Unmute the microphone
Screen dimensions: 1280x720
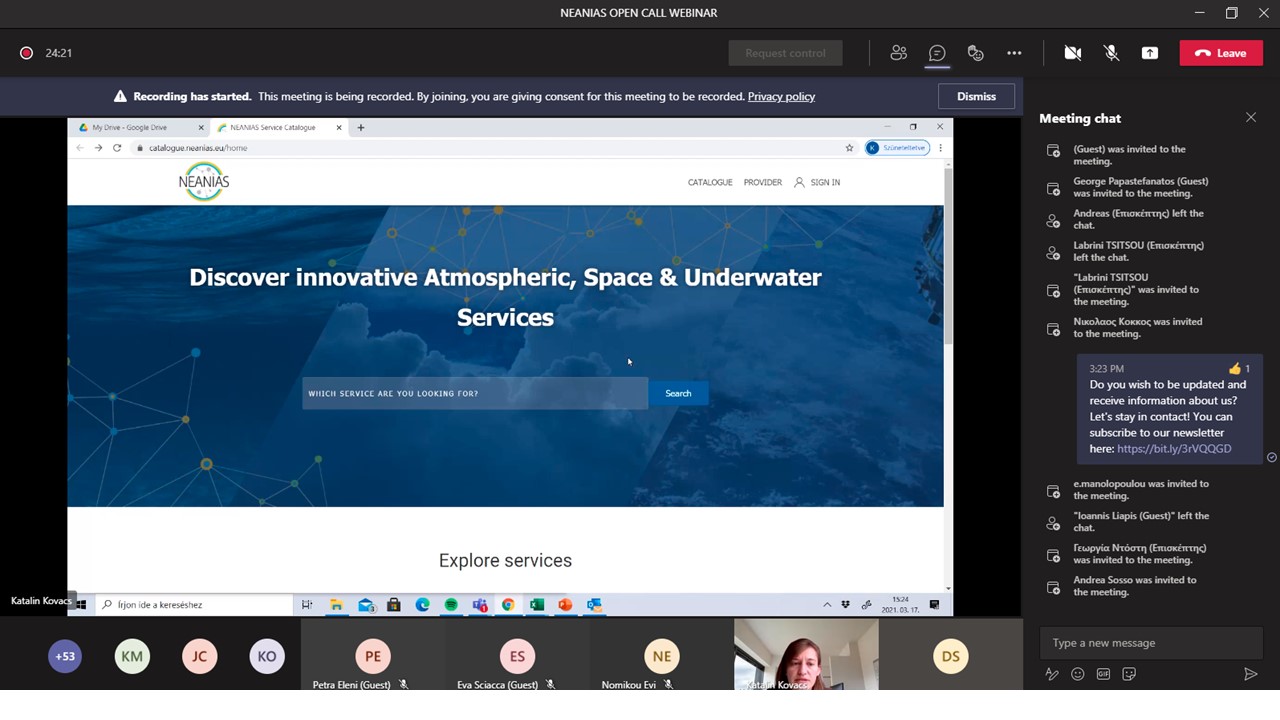1111,53
